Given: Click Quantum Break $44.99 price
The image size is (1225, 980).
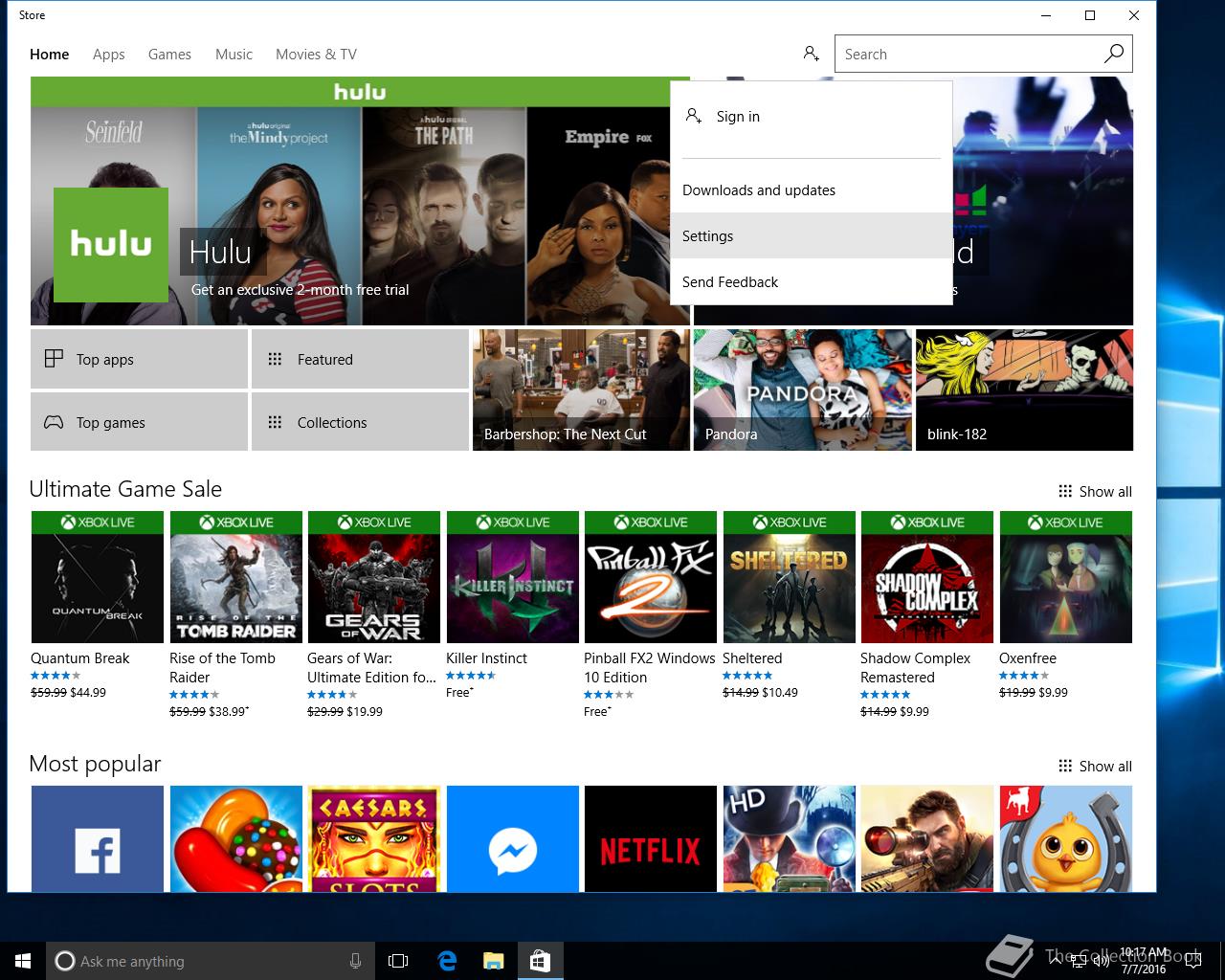Looking at the screenshot, I should click(x=88, y=693).
